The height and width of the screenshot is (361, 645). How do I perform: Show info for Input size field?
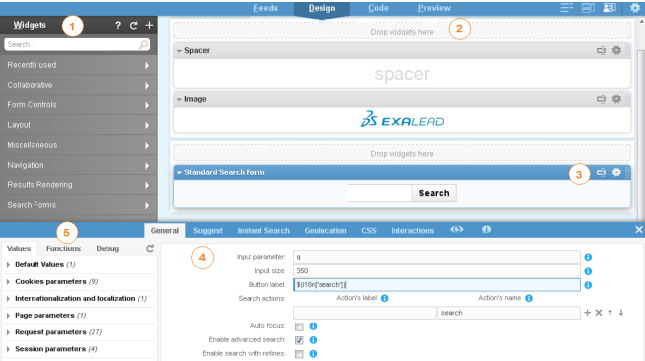click(x=588, y=271)
